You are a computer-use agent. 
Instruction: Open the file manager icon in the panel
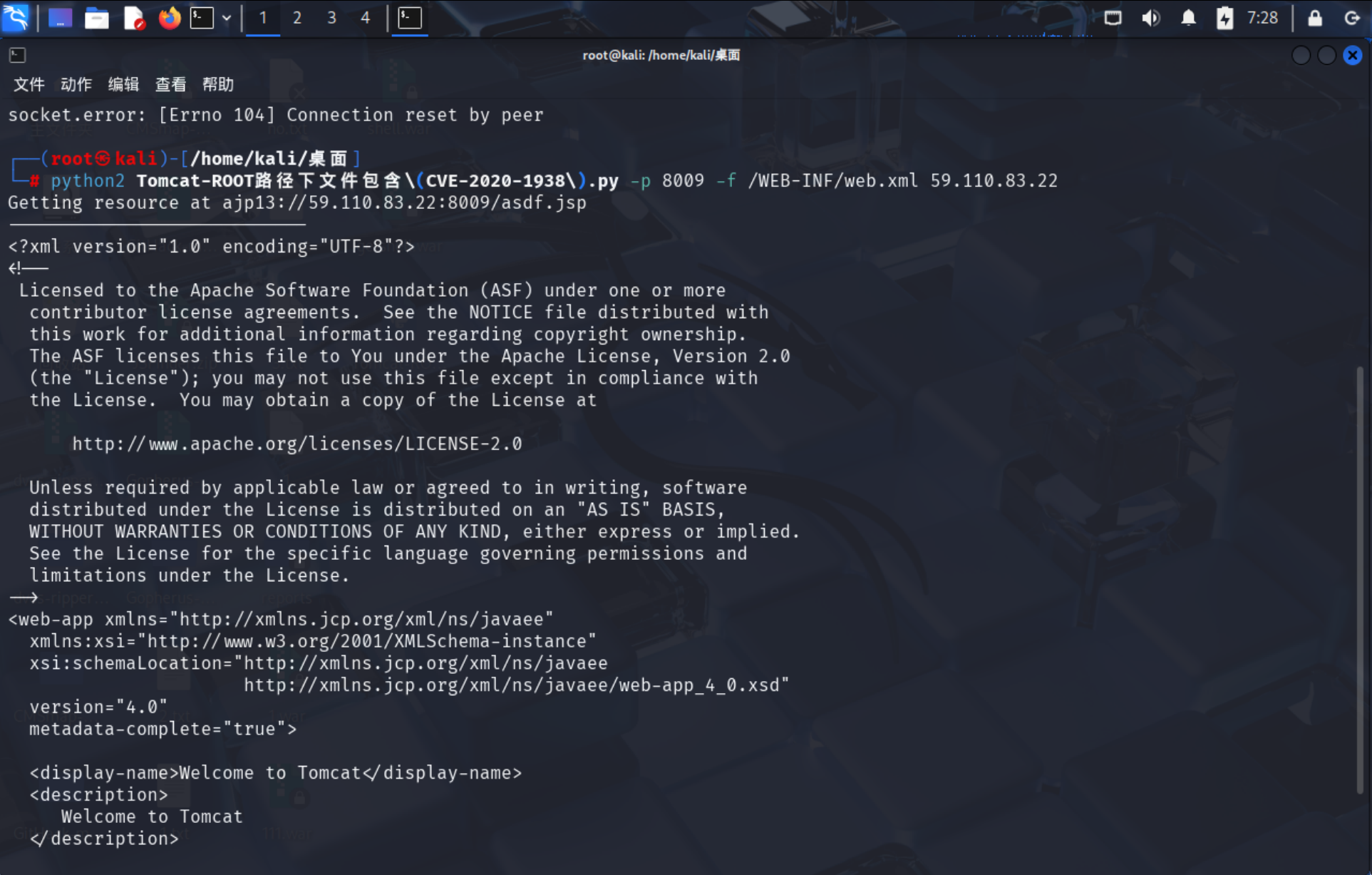point(96,18)
